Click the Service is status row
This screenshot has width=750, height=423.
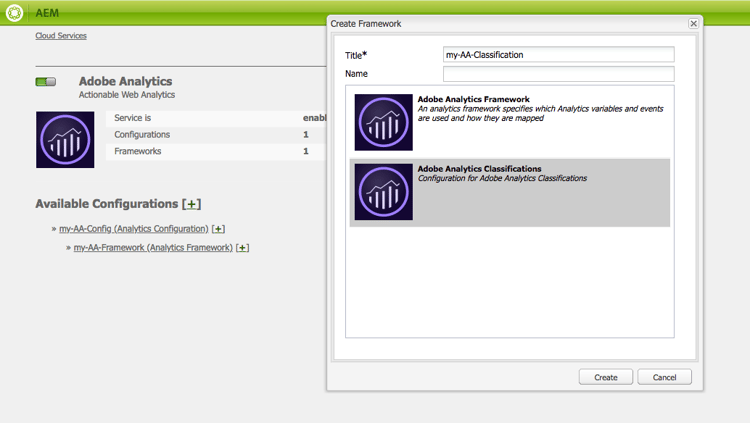(x=216, y=118)
